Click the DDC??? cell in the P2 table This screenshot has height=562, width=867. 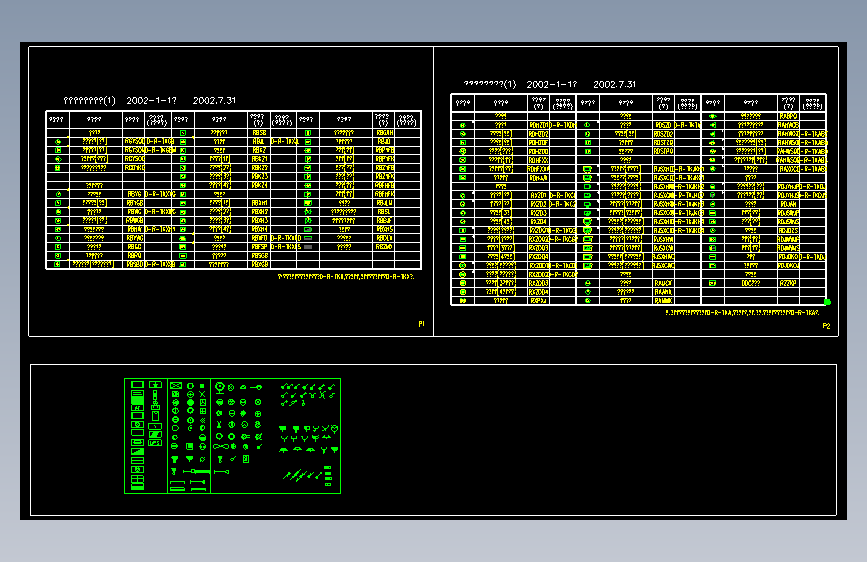click(750, 283)
